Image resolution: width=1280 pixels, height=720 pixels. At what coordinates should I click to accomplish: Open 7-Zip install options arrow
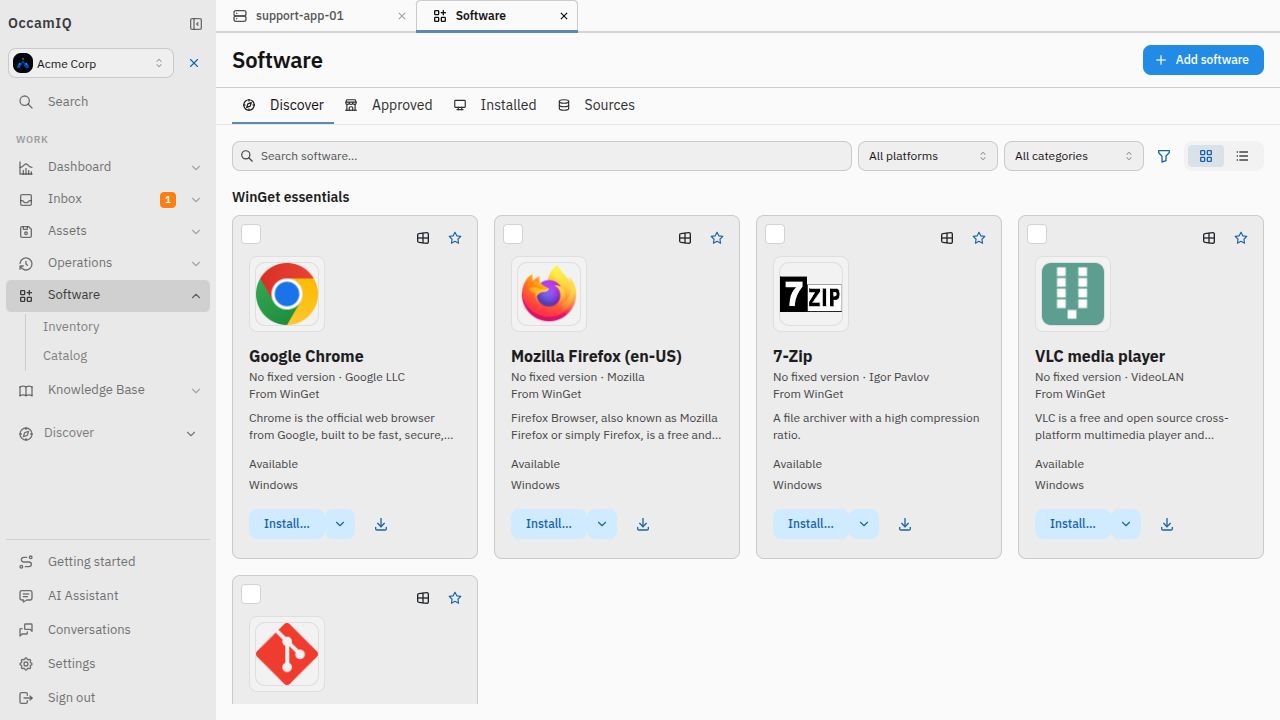pos(864,524)
